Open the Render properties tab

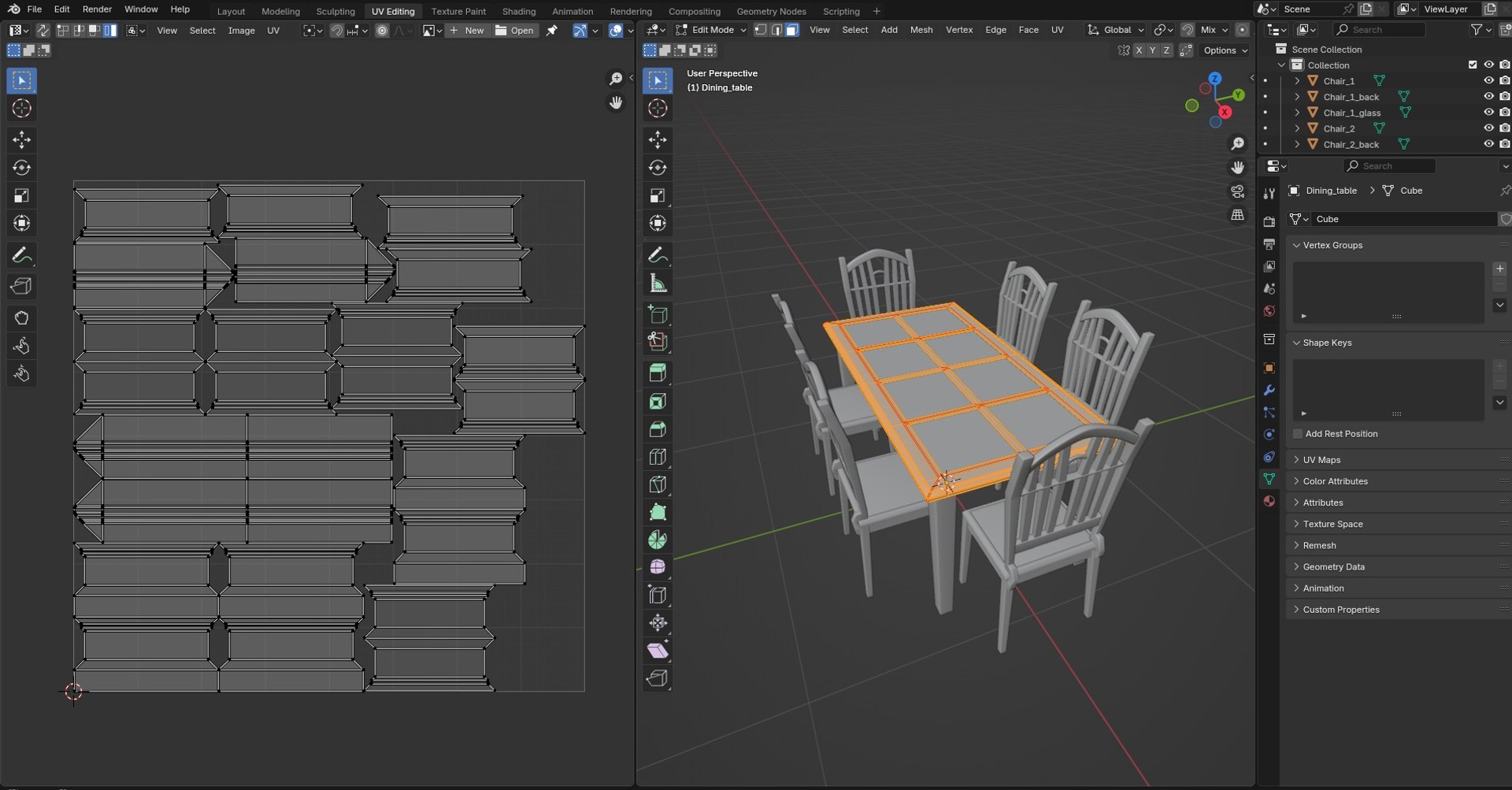[x=1269, y=222]
